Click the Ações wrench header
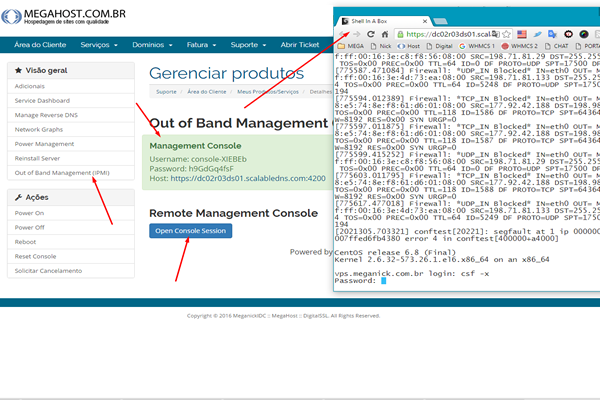This screenshot has height=400, width=600. (x=71, y=198)
